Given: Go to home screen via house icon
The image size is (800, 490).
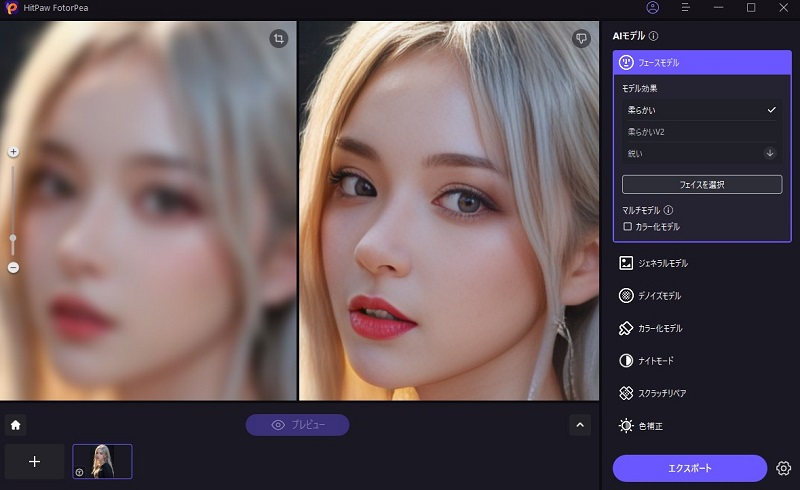Looking at the screenshot, I should pos(15,425).
